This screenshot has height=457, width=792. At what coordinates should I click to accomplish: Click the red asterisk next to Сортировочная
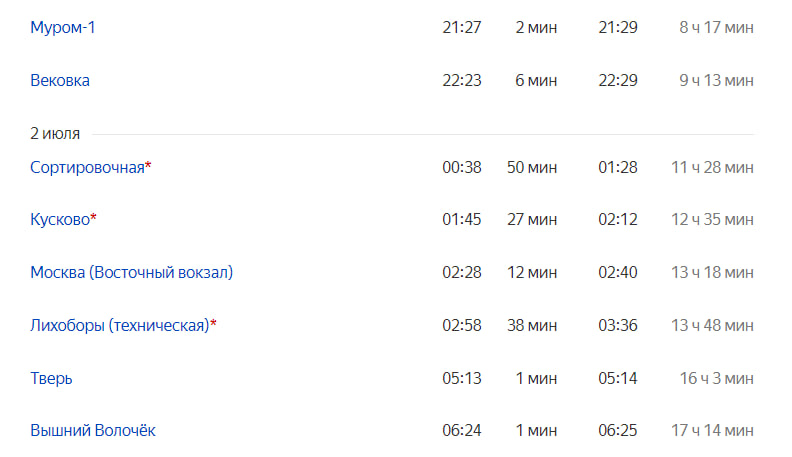(148, 165)
